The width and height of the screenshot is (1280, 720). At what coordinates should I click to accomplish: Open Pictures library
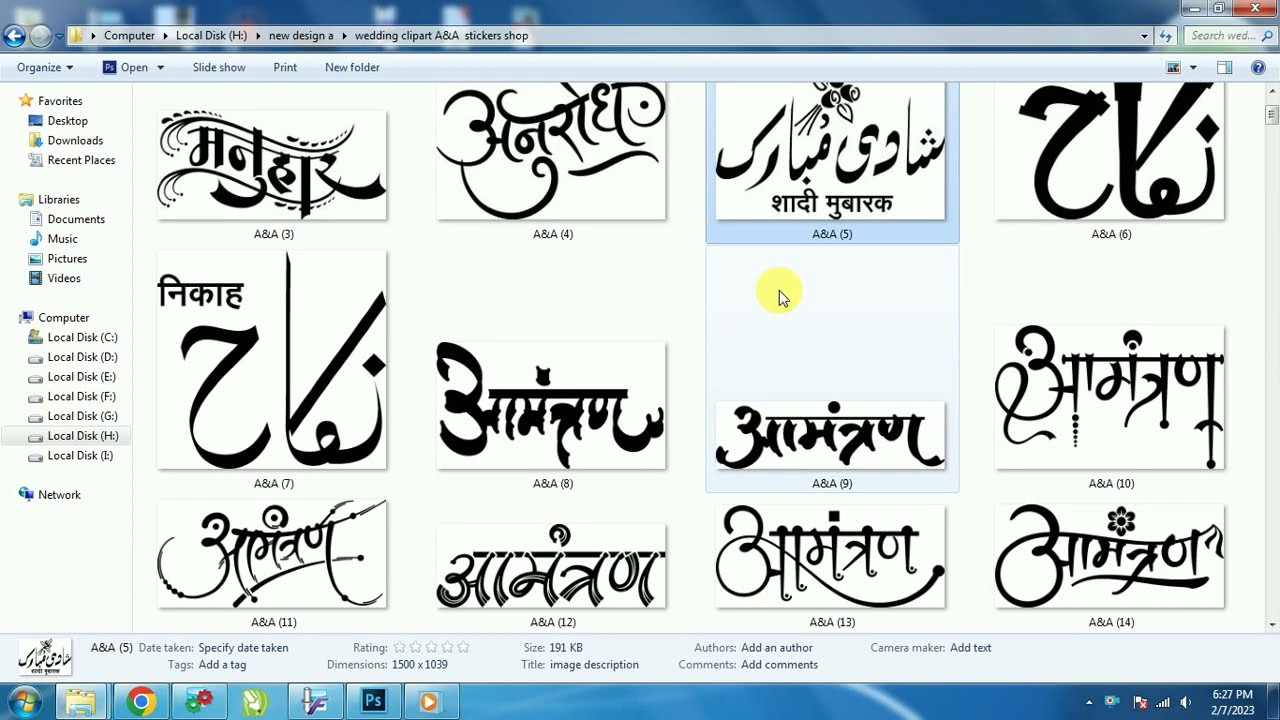(67, 259)
